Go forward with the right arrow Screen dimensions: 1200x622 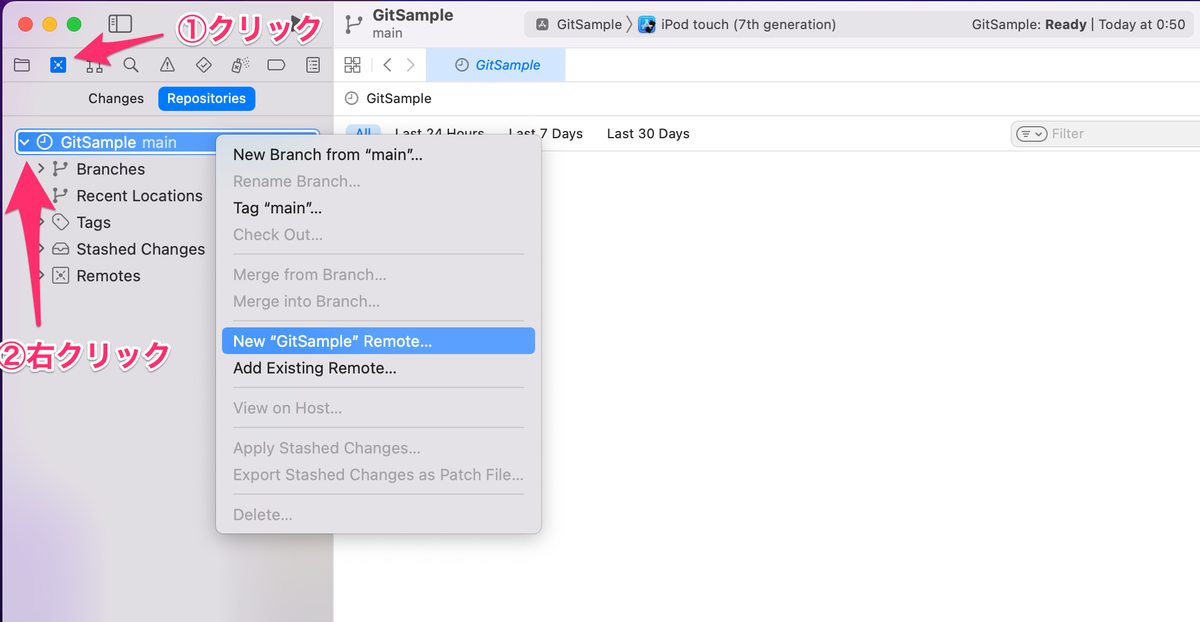[x=410, y=65]
